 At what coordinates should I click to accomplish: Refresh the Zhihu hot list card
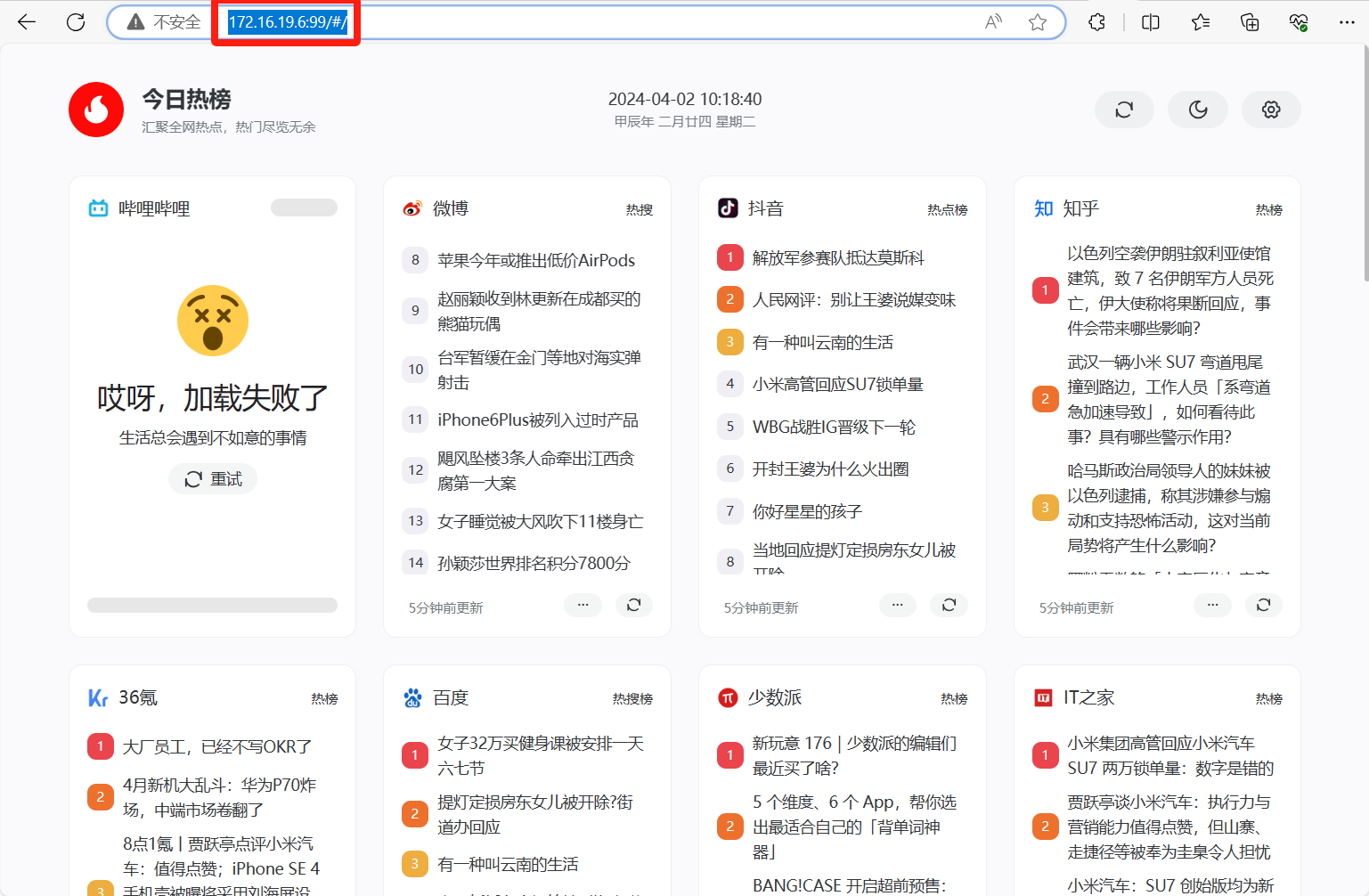click(x=1263, y=606)
